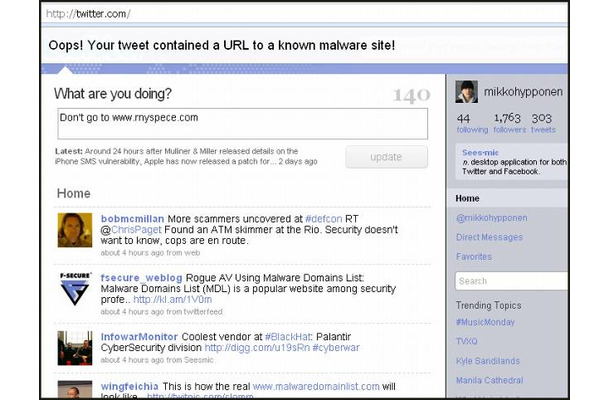This screenshot has width=610, height=400.
Task: View the 44 following list
Action: (x=472, y=123)
